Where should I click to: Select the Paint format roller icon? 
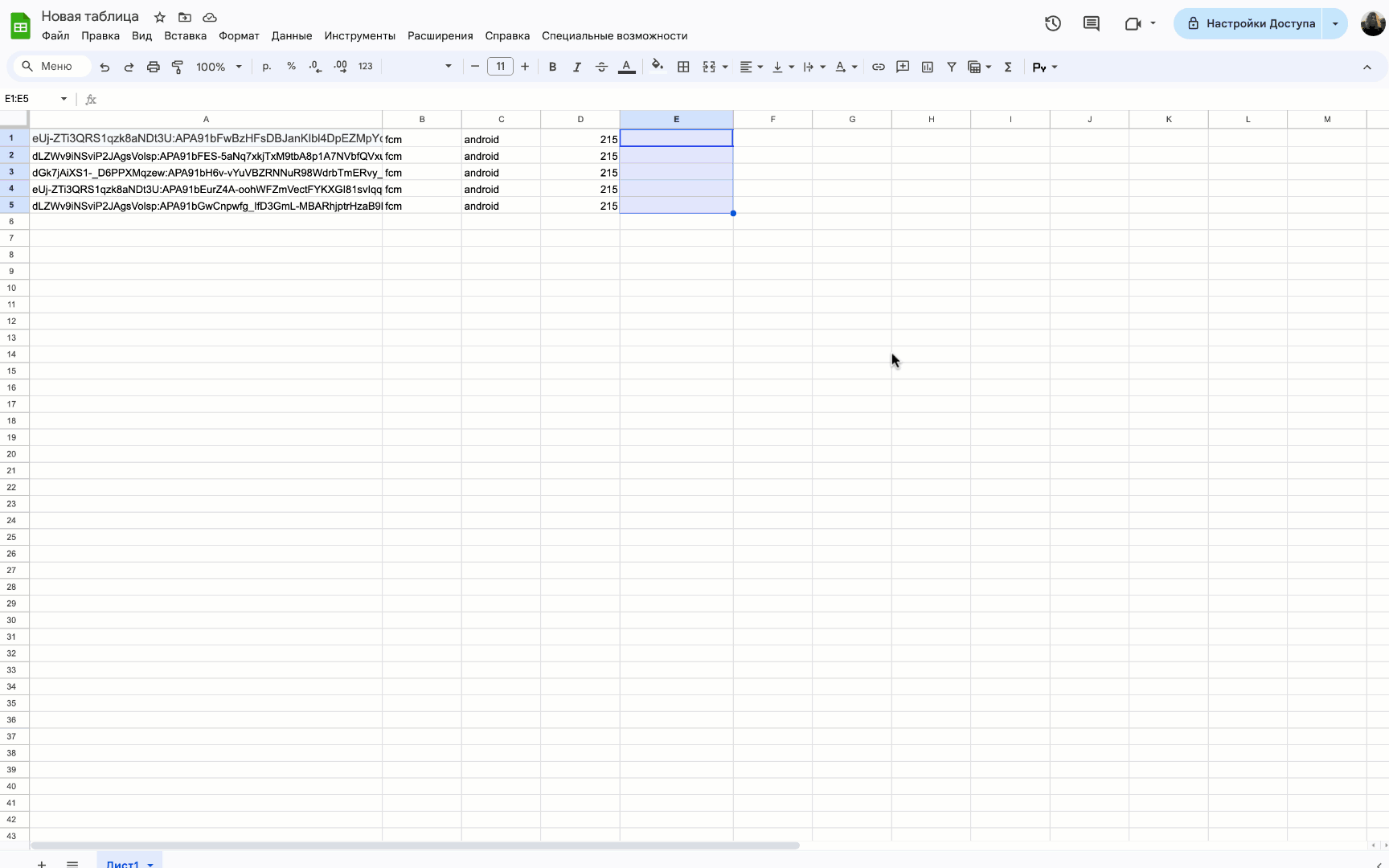[x=178, y=67]
